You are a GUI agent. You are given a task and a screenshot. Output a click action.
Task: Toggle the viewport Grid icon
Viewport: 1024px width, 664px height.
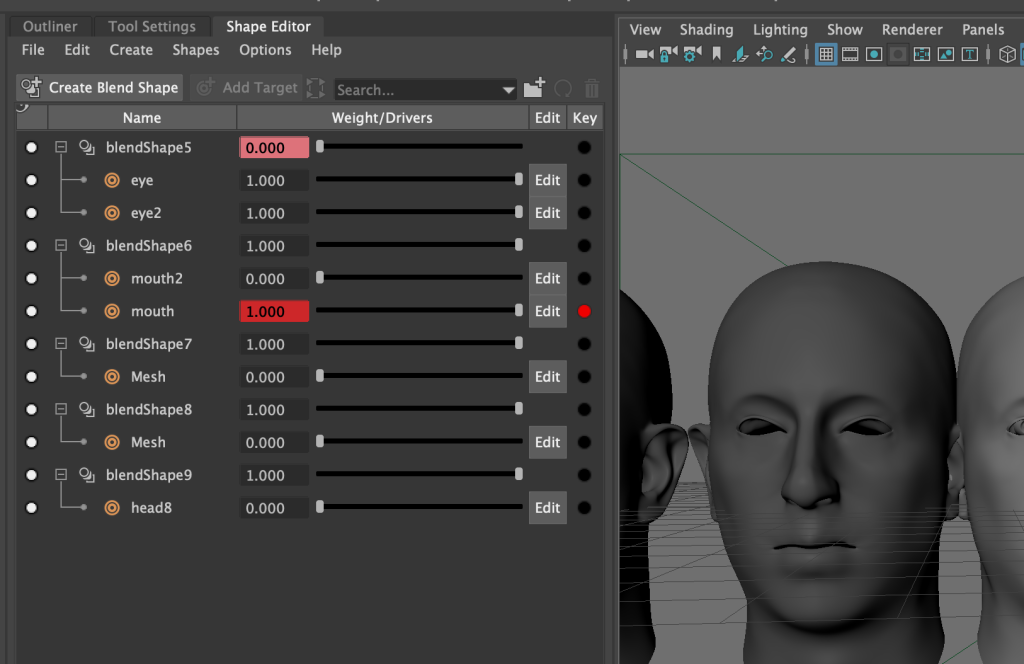(826, 54)
